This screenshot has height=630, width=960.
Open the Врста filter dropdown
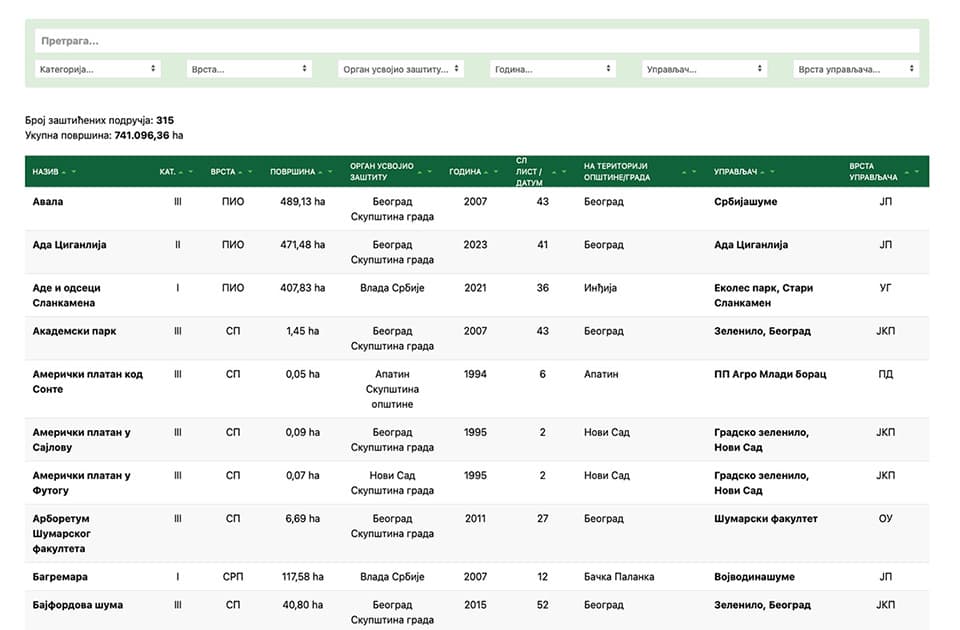pos(249,69)
